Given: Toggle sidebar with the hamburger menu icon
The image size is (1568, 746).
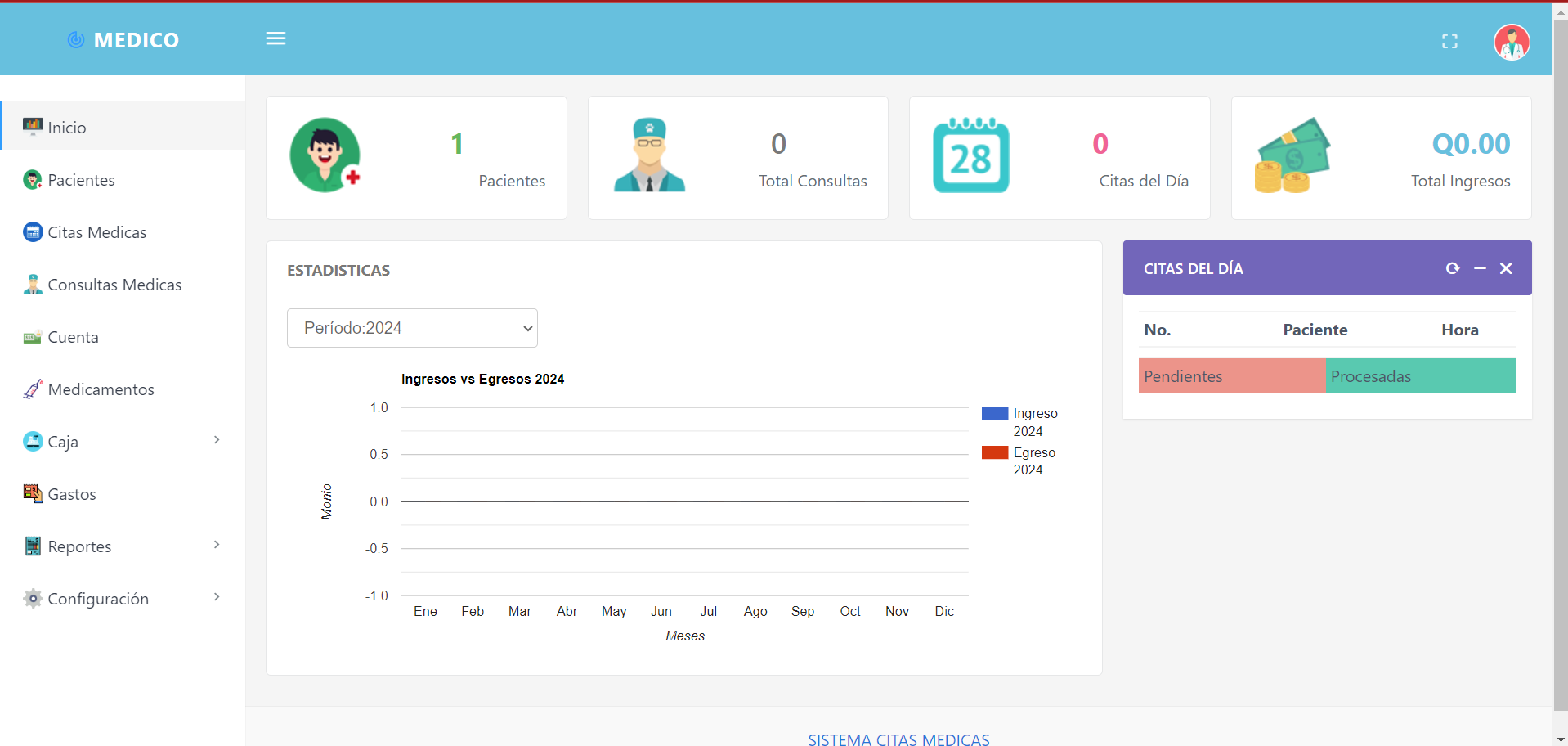Looking at the screenshot, I should (276, 38).
